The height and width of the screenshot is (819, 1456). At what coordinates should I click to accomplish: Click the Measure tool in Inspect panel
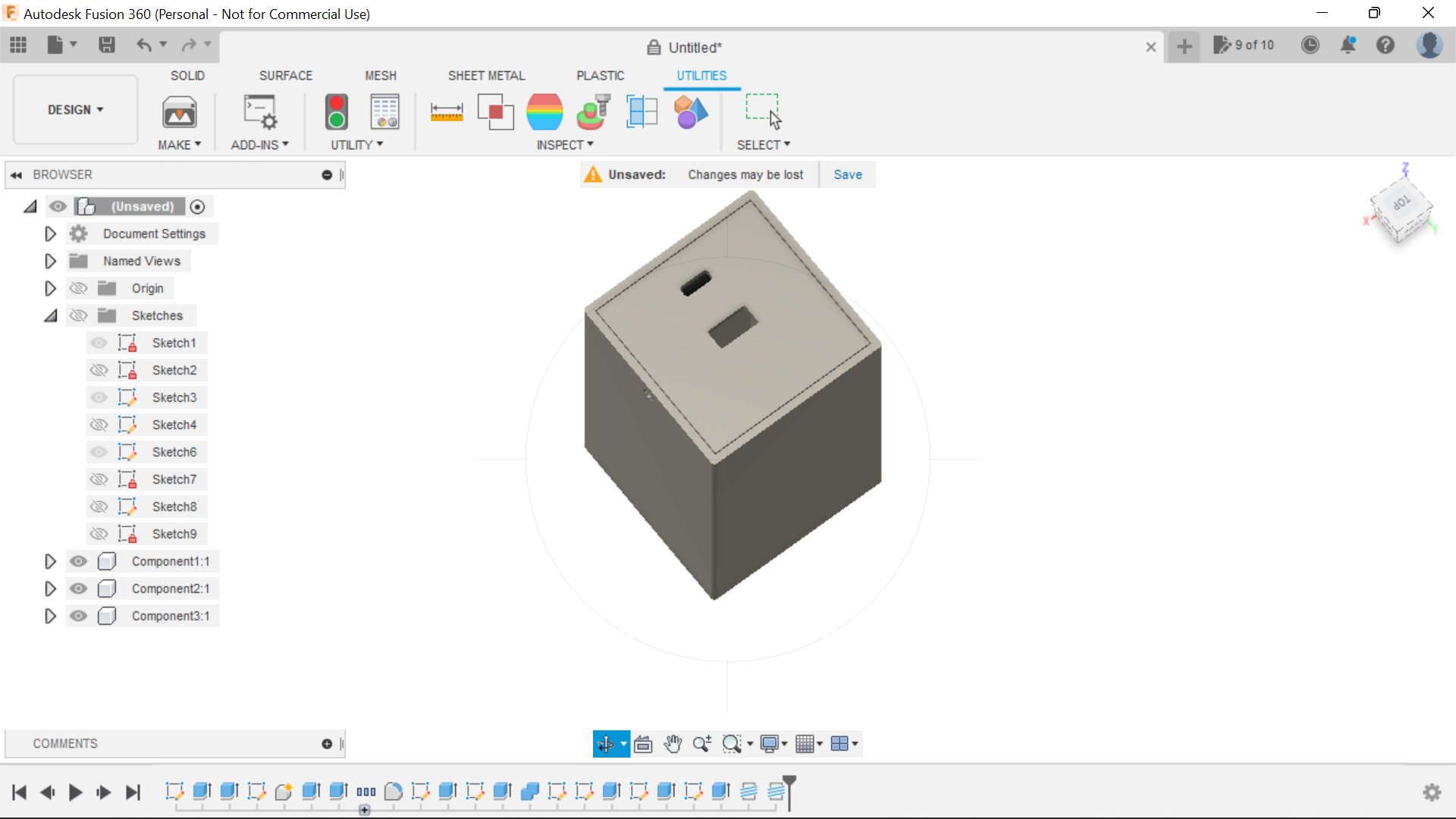pyautogui.click(x=445, y=111)
